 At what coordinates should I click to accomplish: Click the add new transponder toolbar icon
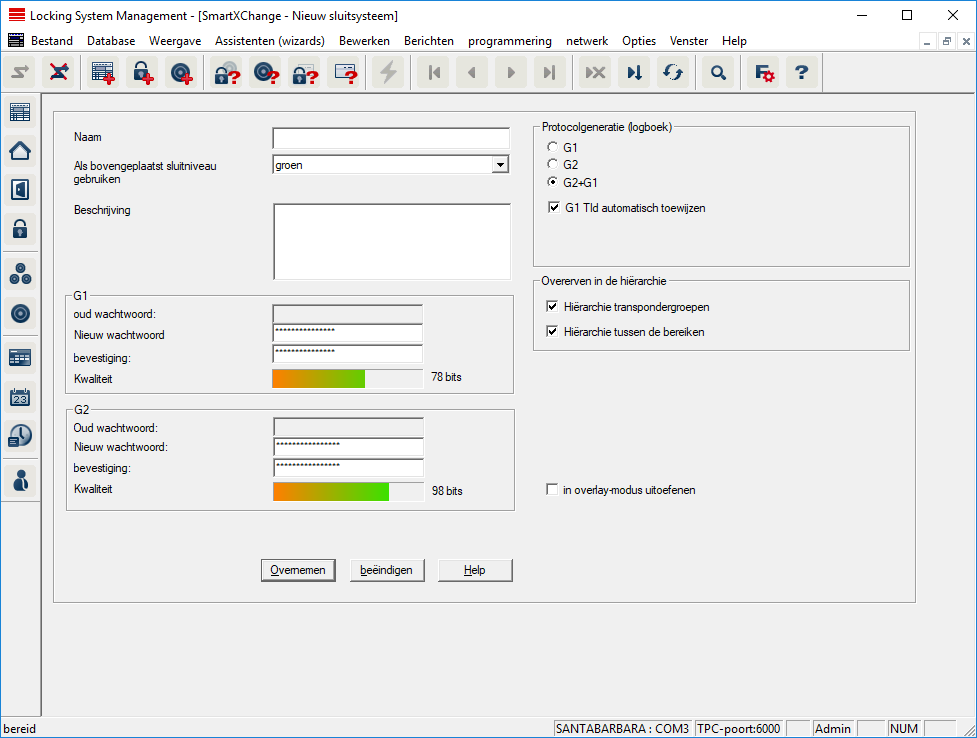tap(181, 73)
